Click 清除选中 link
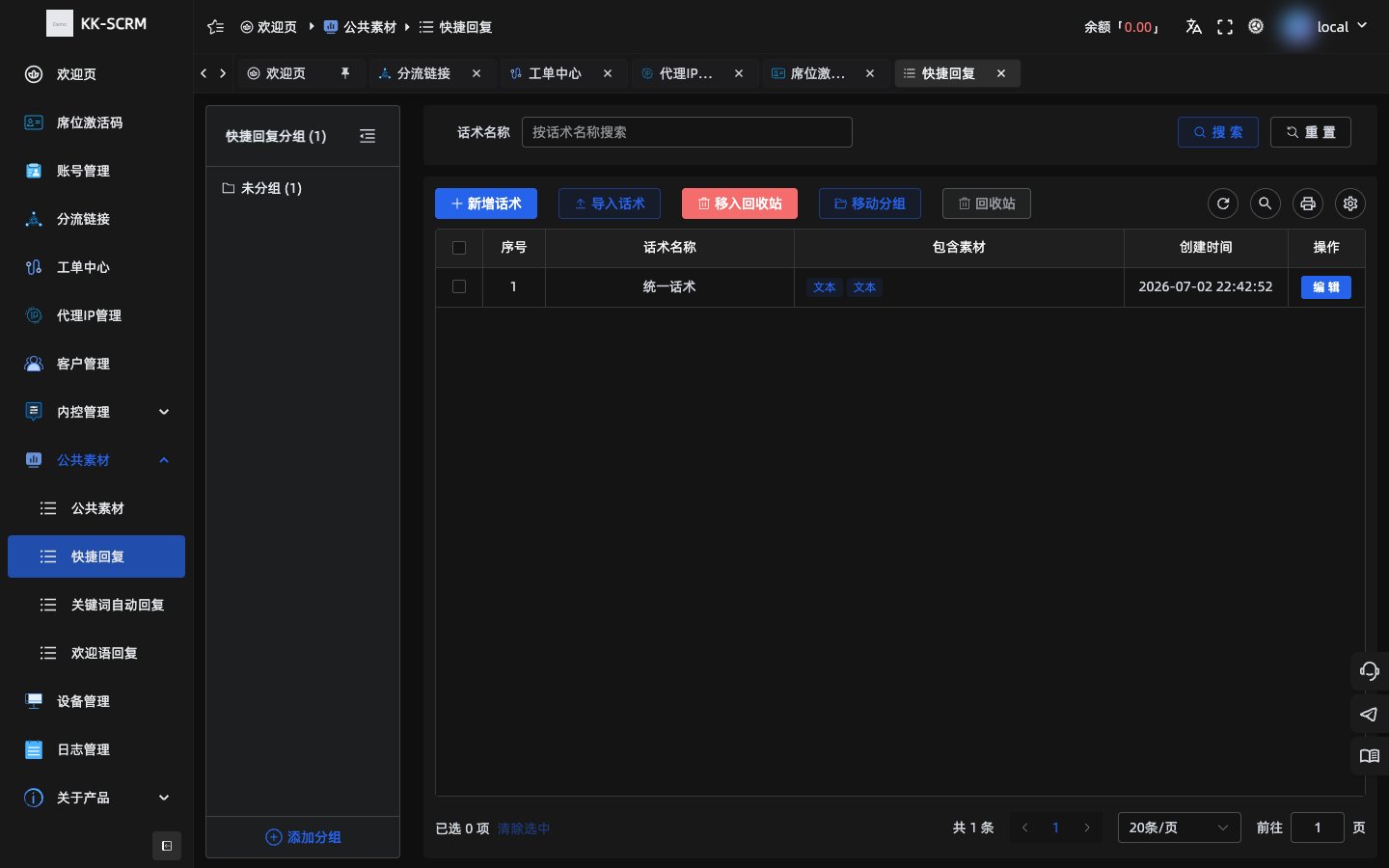 pos(524,828)
